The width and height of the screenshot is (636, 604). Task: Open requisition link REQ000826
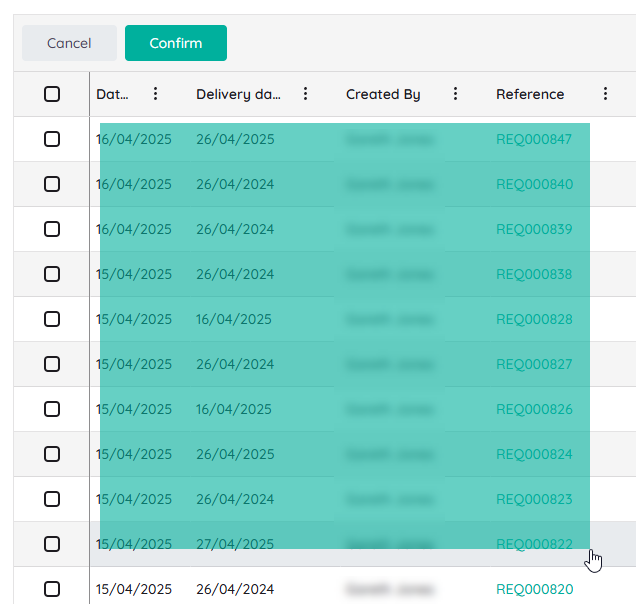coord(534,409)
